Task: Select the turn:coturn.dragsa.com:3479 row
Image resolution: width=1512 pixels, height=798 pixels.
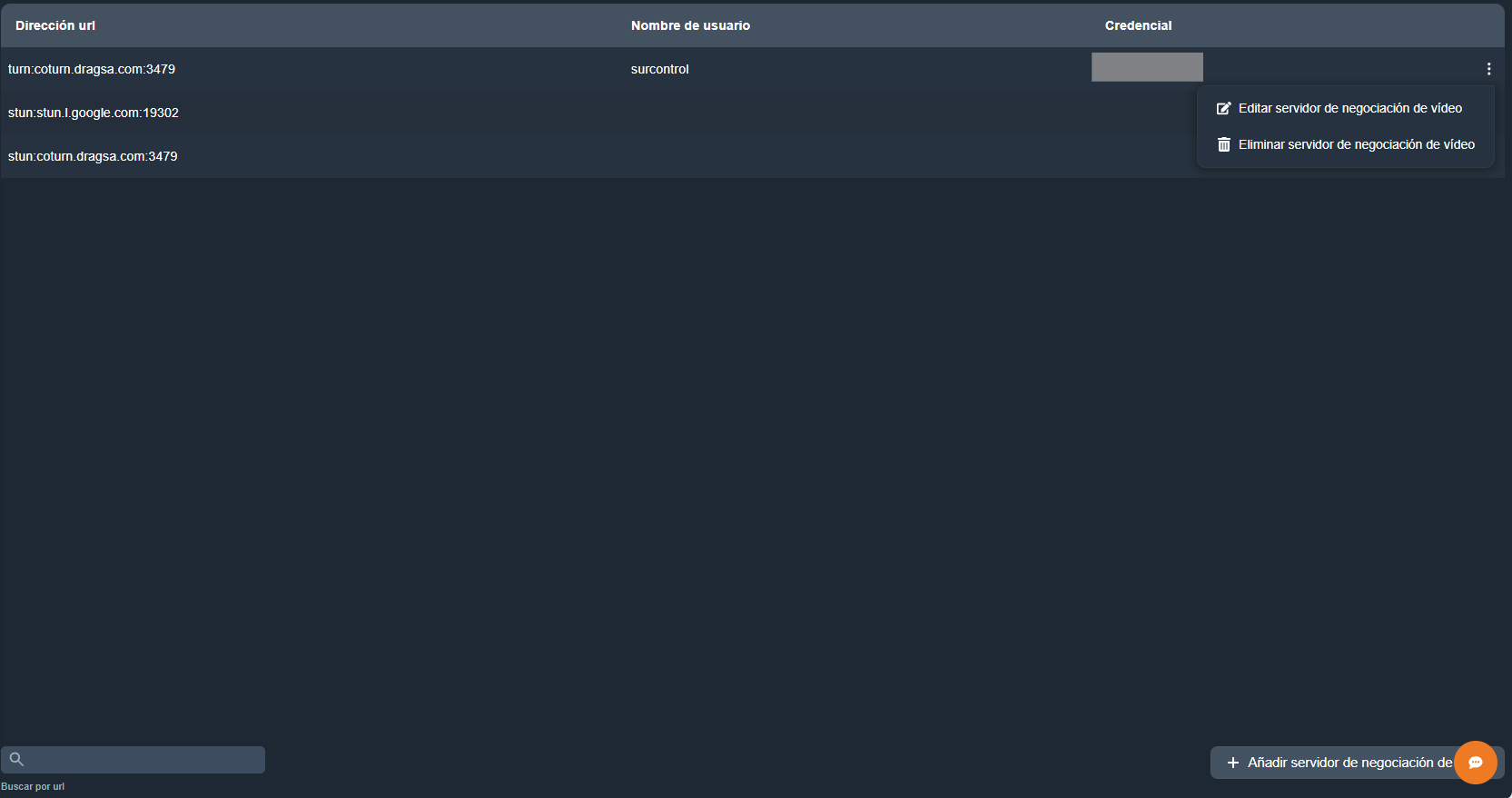Action: (92, 69)
